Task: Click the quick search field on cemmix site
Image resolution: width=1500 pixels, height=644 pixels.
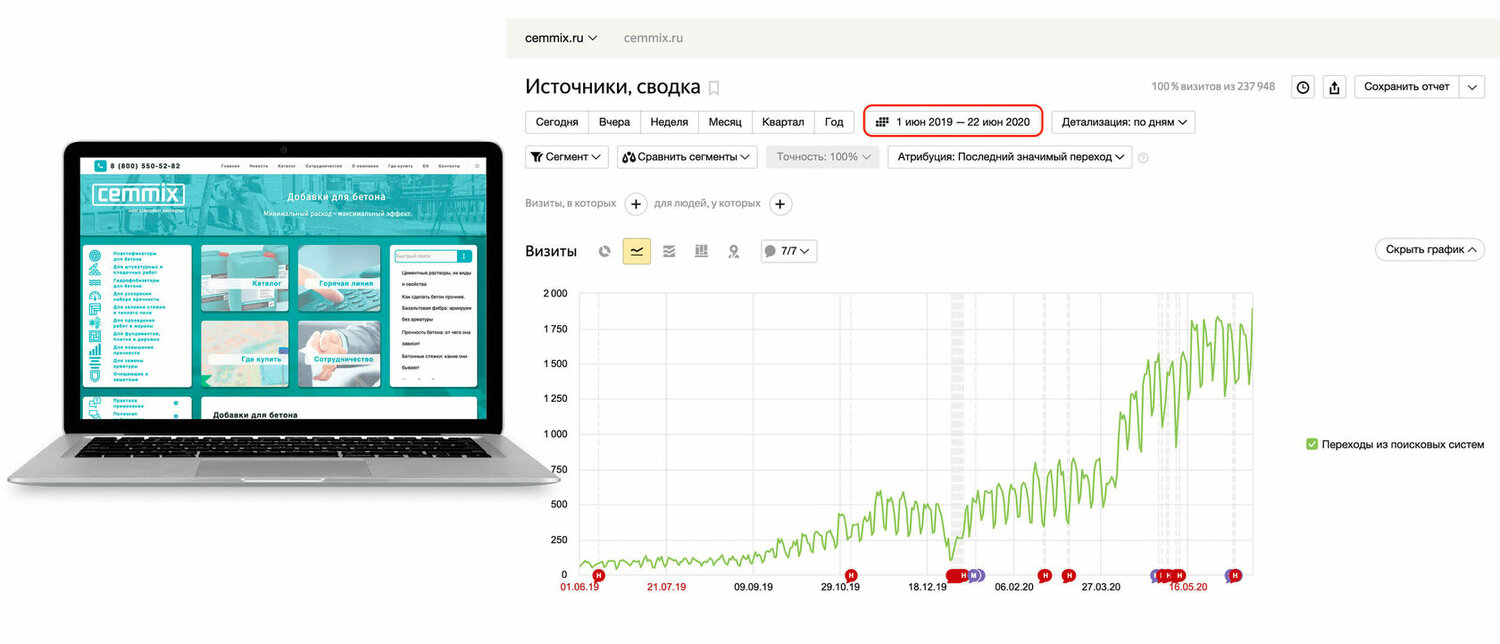Action: [425, 256]
